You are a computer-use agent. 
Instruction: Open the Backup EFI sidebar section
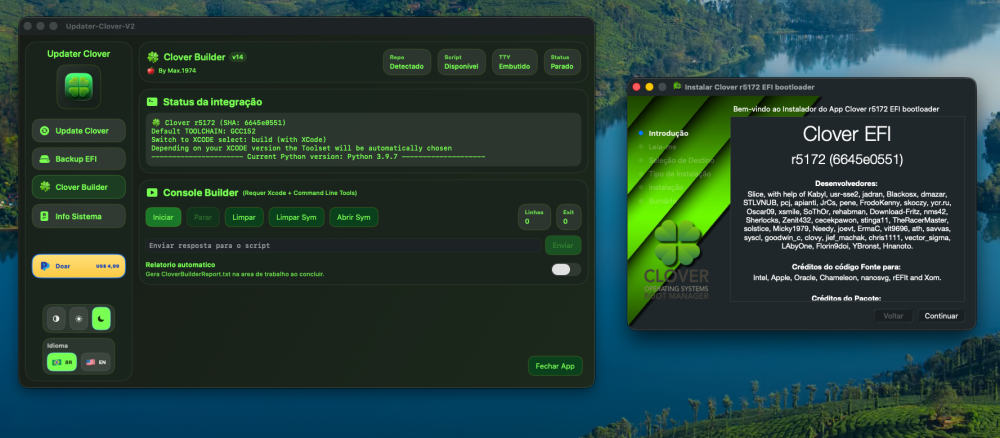click(x=78, y=159)
